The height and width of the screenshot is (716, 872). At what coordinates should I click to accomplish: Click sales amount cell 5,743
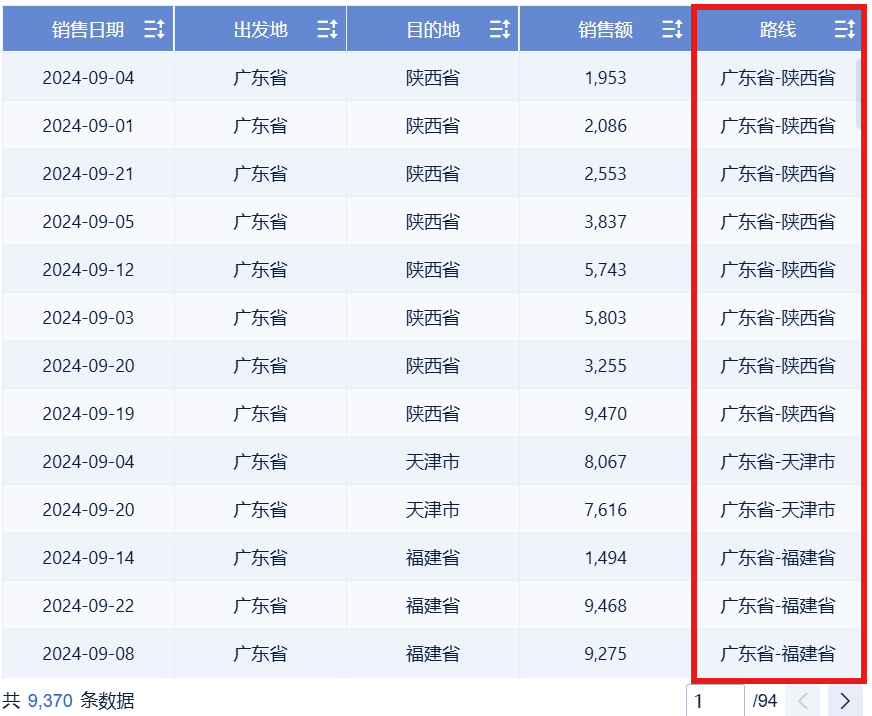[605, 270]
